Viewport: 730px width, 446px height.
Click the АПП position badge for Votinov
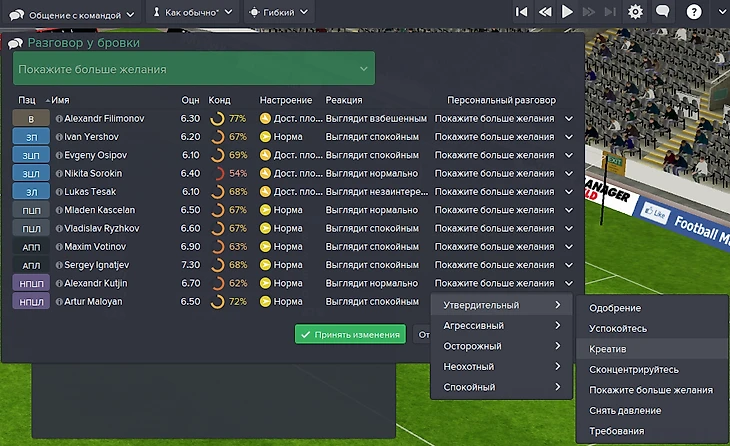coord(31,247)
